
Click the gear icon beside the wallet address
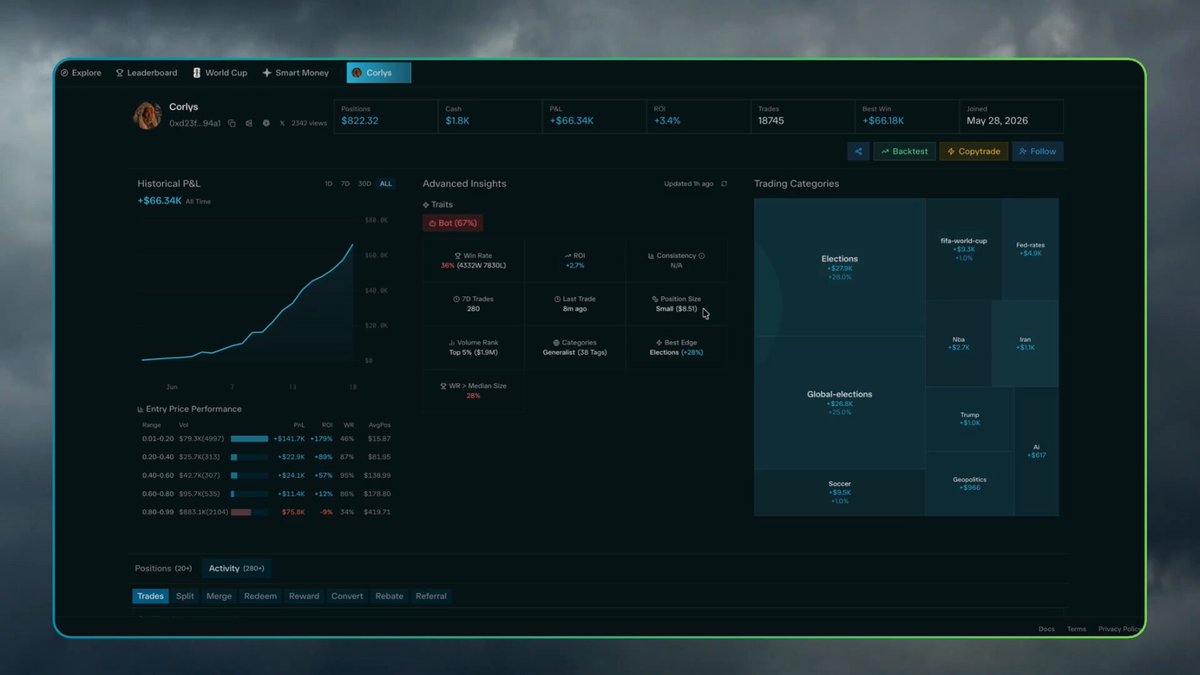point(266,123)
